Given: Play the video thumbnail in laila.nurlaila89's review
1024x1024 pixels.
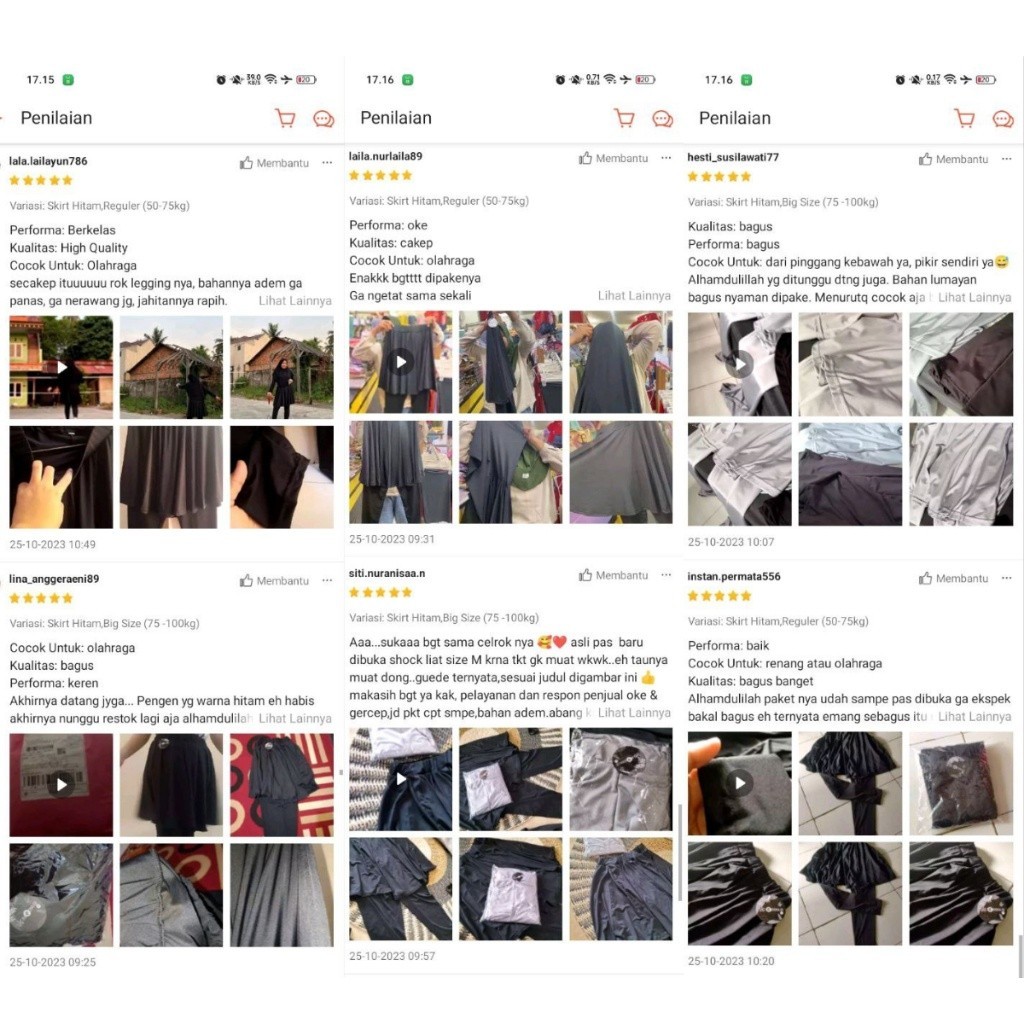Looking at the screenshot, I should [x=400, y=362].
